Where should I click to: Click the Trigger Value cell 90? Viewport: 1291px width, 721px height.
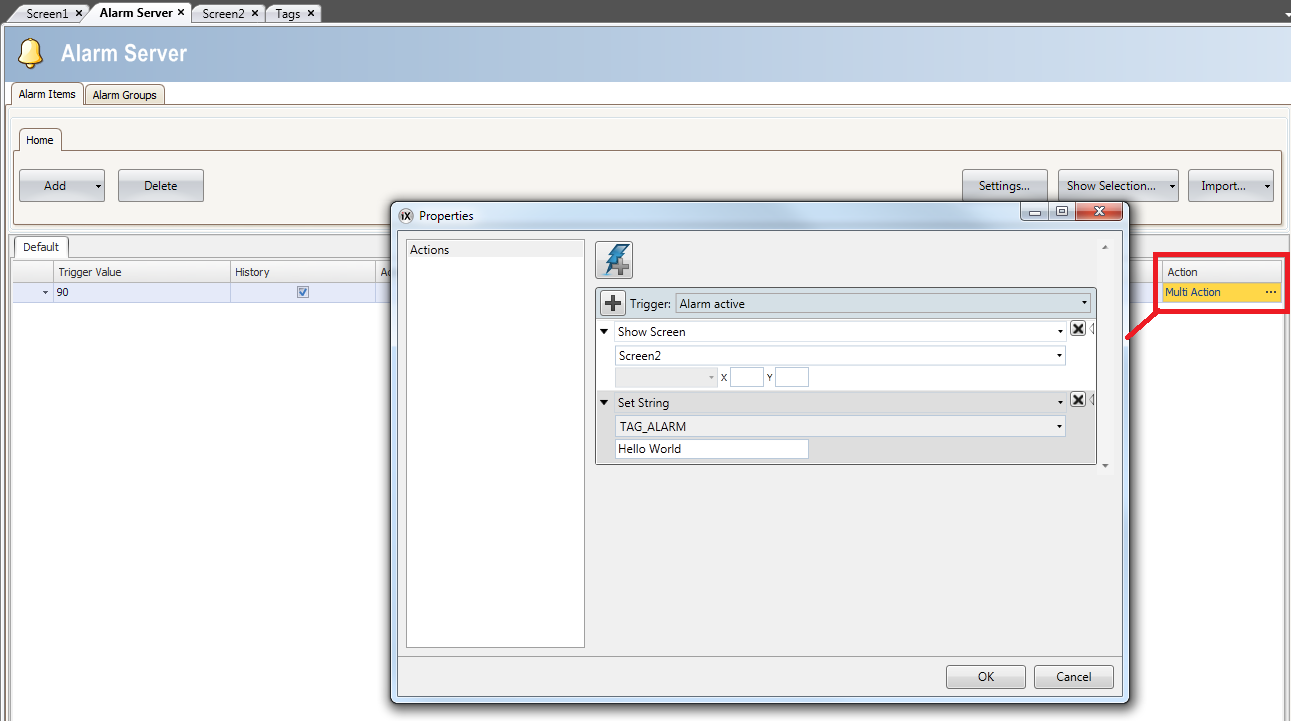point(142,292)
